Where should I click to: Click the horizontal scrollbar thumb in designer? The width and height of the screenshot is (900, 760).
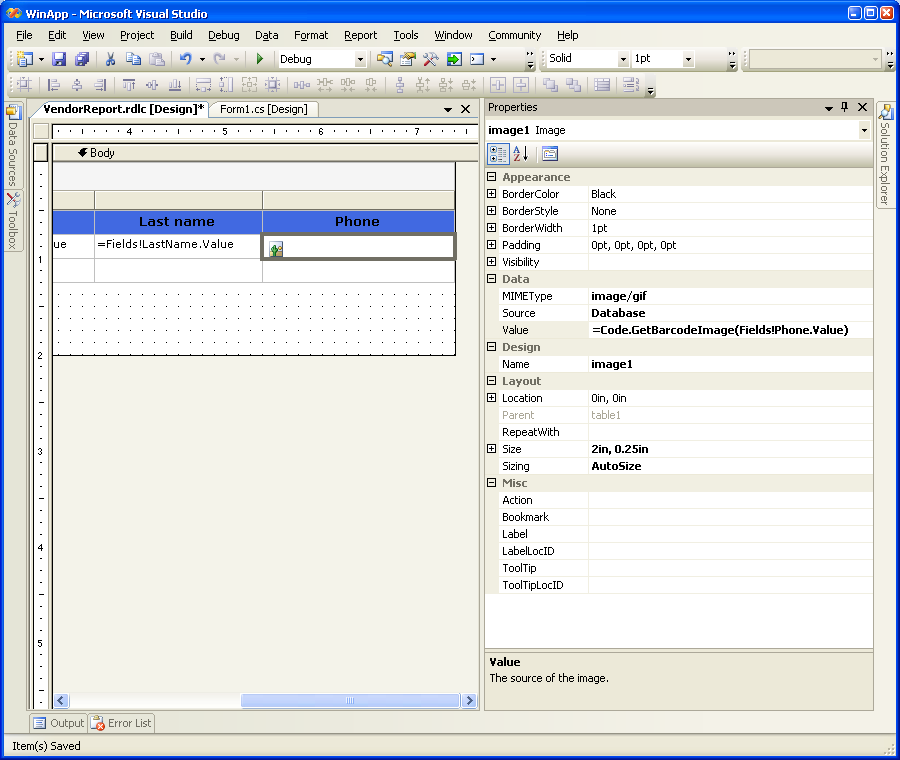(350, 701)
